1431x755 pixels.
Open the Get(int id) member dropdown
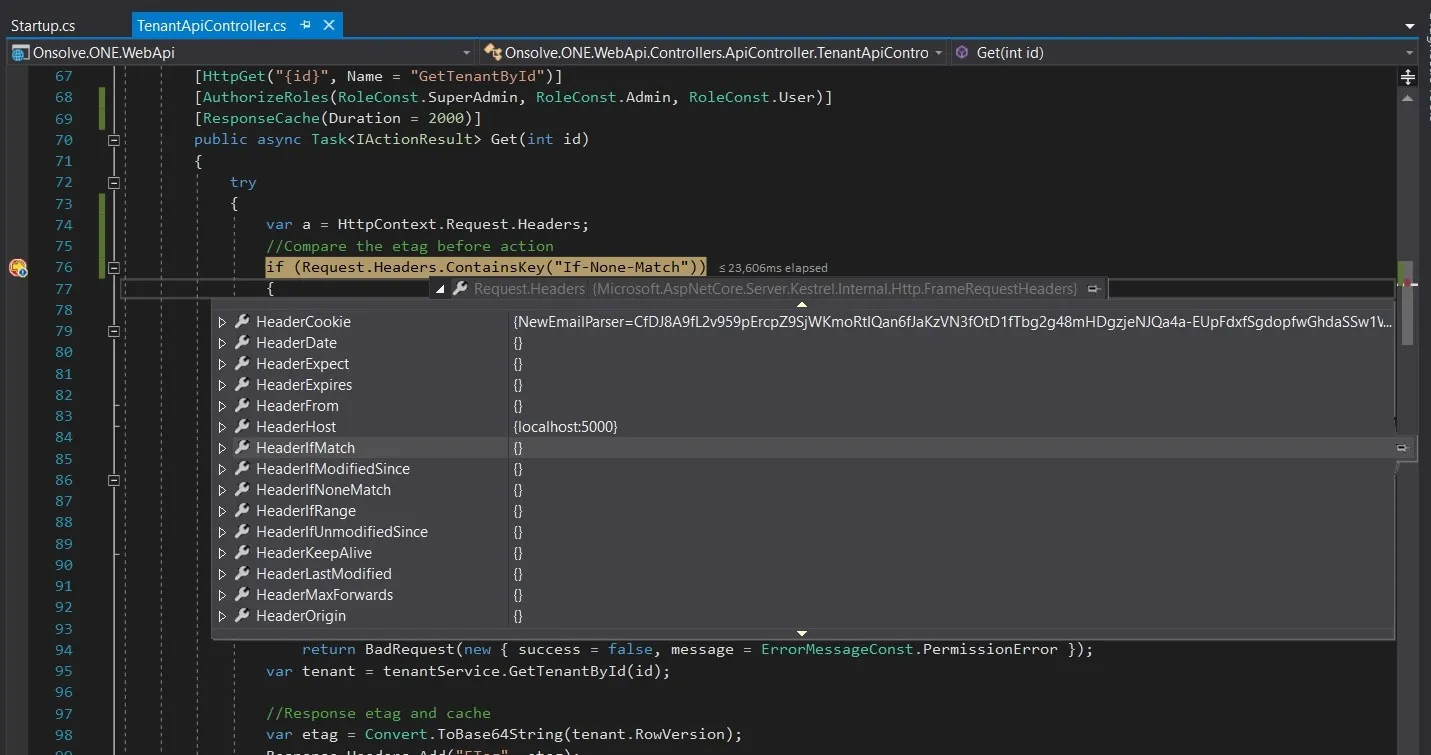(1410, 53)
